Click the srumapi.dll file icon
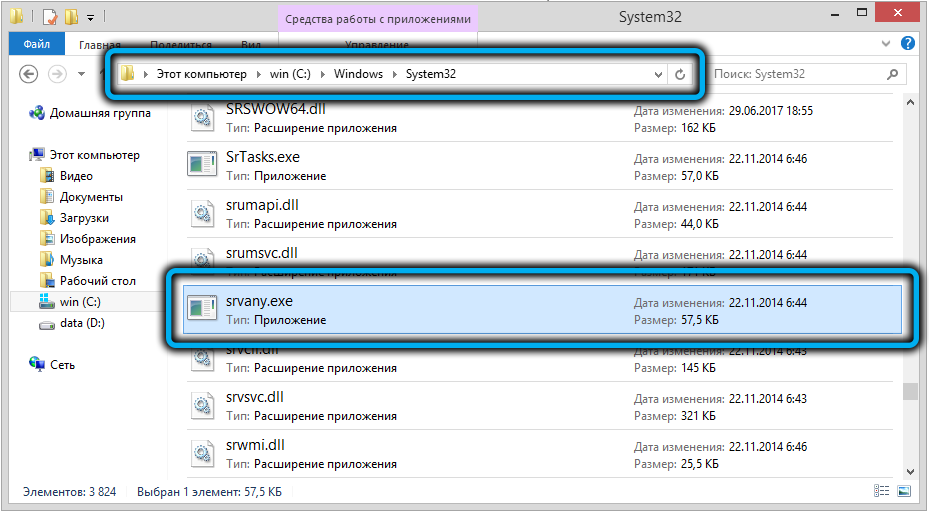929x511 pixels. click(202, 213)
